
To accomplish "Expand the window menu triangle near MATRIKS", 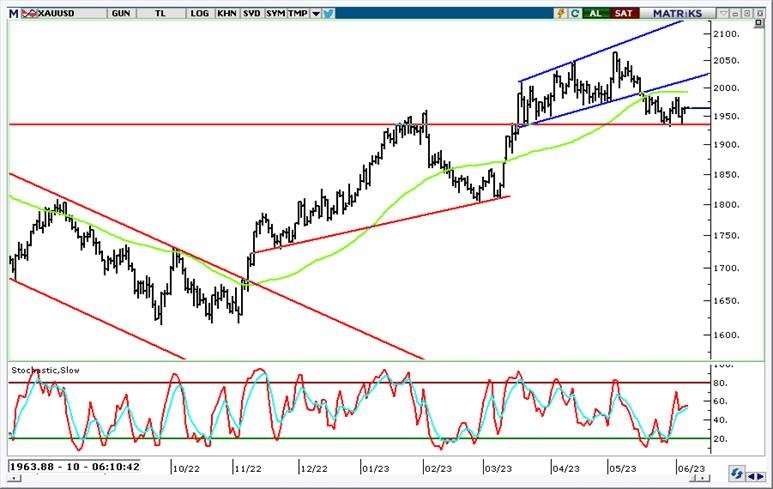I will point(723,14).
